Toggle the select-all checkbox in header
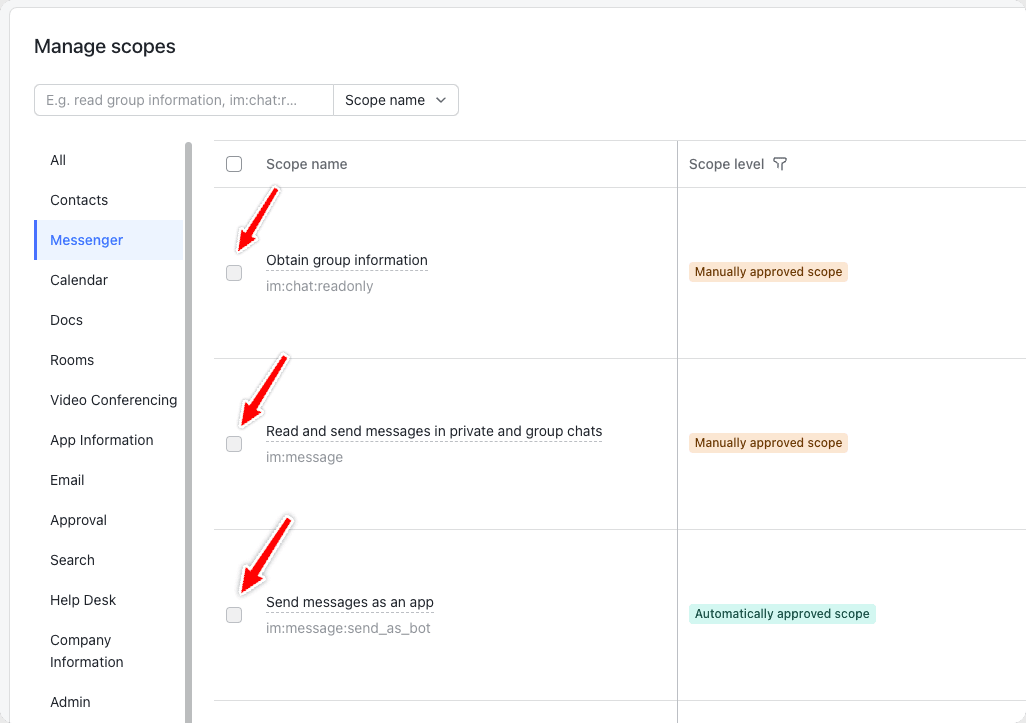The image size is (1026, 723). pos(234,164)
